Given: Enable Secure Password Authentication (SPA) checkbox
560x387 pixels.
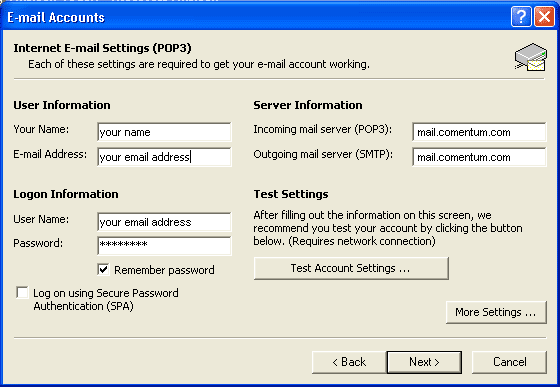Looking at the screenshot, I should [x=22, y=293].
